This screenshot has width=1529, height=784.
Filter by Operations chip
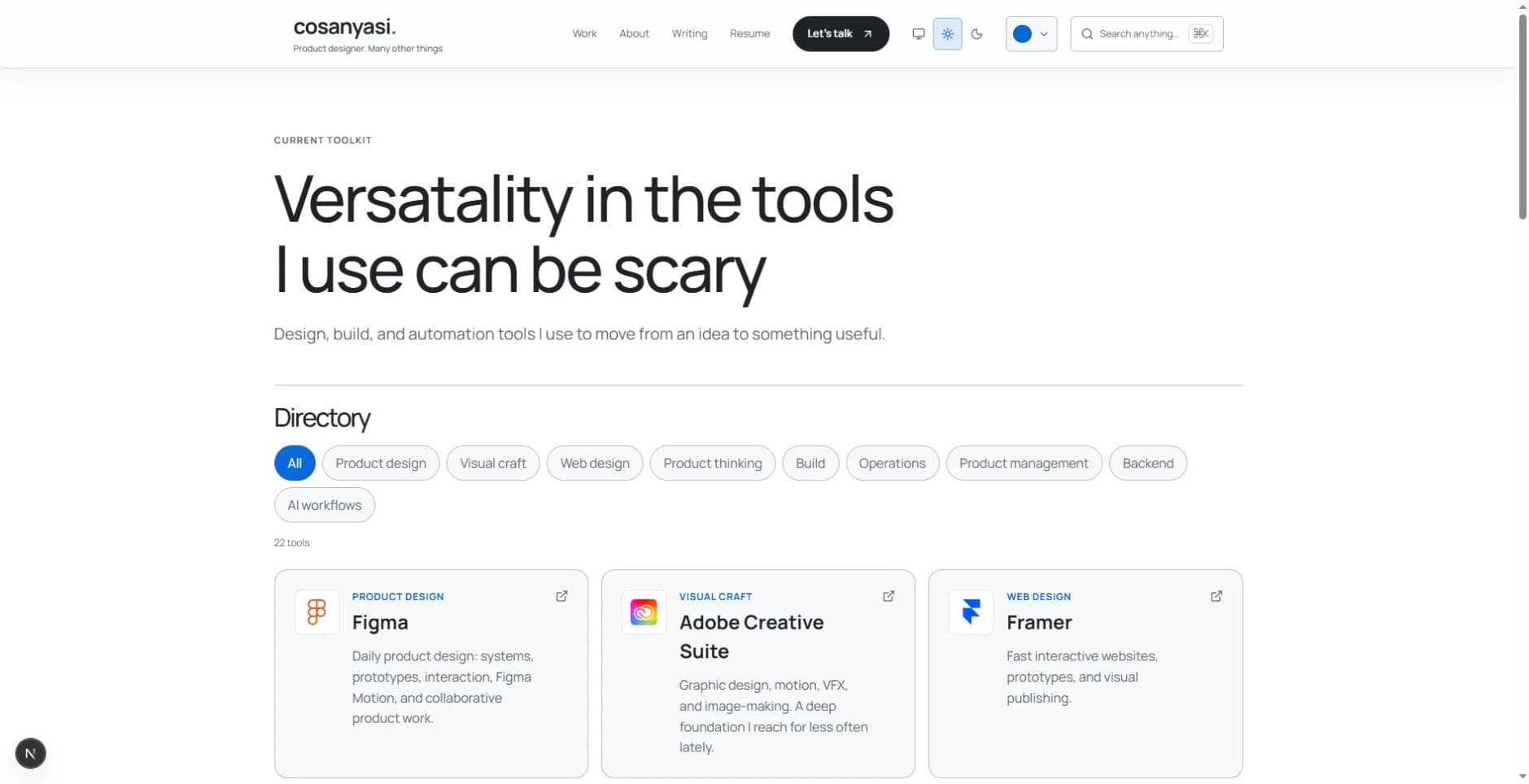tap(893, 463)
